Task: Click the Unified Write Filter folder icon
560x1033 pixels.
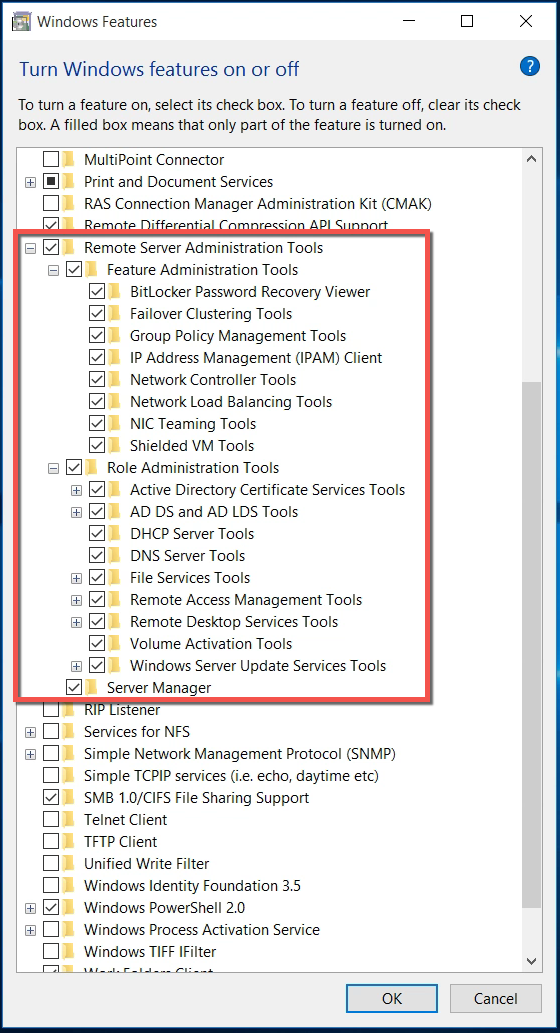Action: 69,864
